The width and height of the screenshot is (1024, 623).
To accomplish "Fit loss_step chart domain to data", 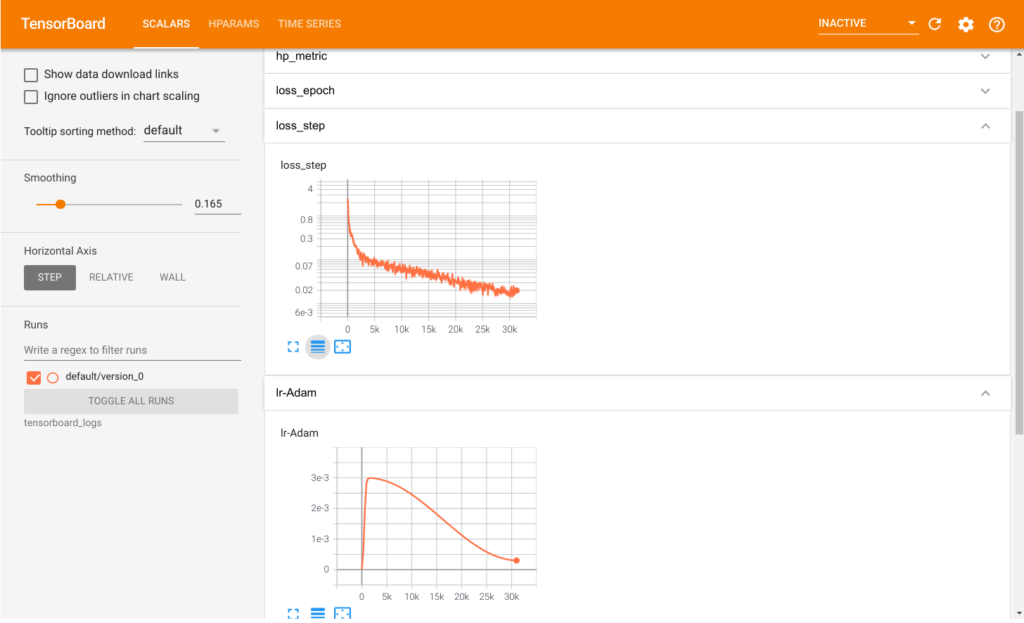I will point(344,346).
